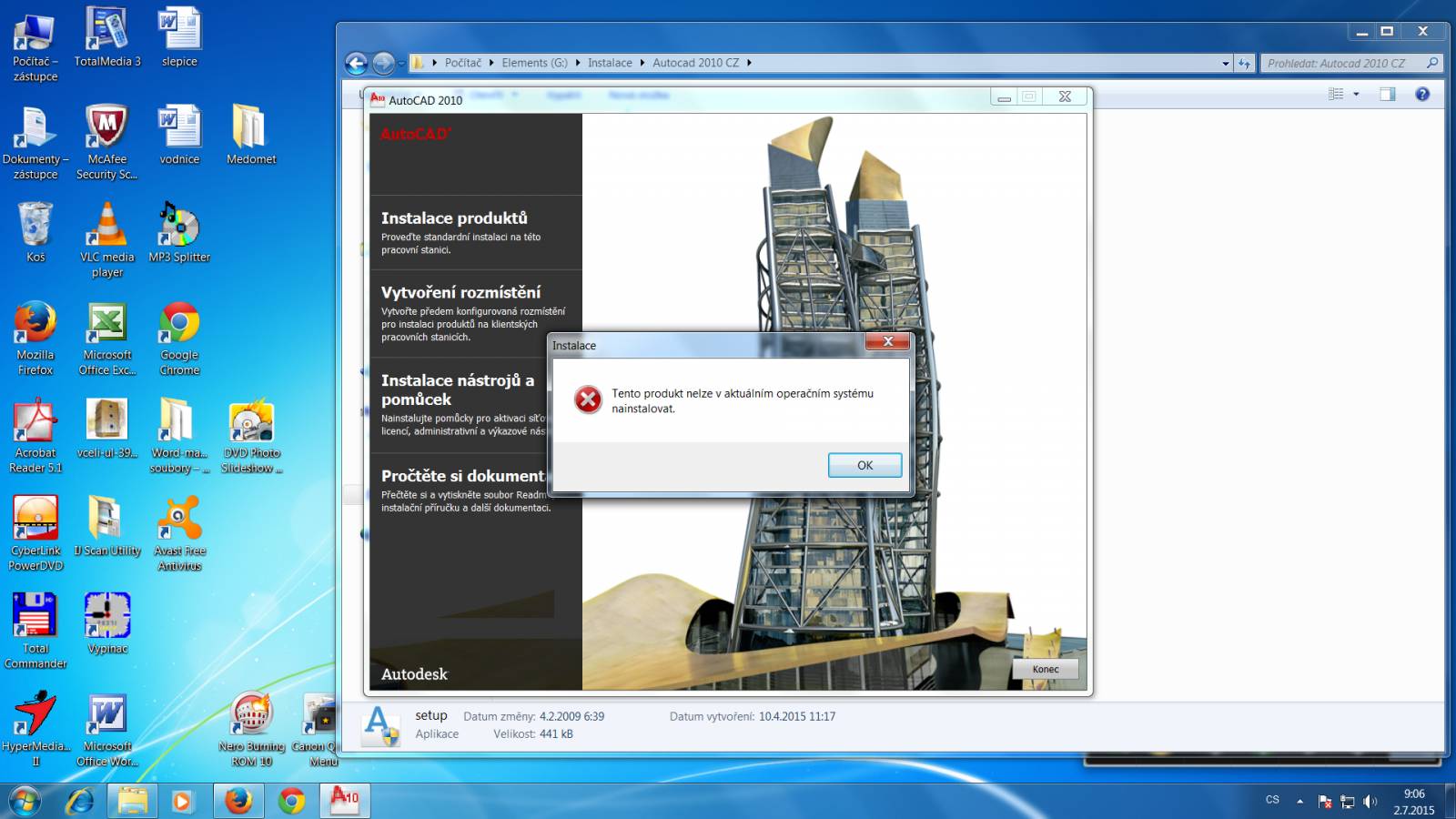Close the Instalace error dialog
This screenshot has width=1456, height=819.
pos(887,341)
